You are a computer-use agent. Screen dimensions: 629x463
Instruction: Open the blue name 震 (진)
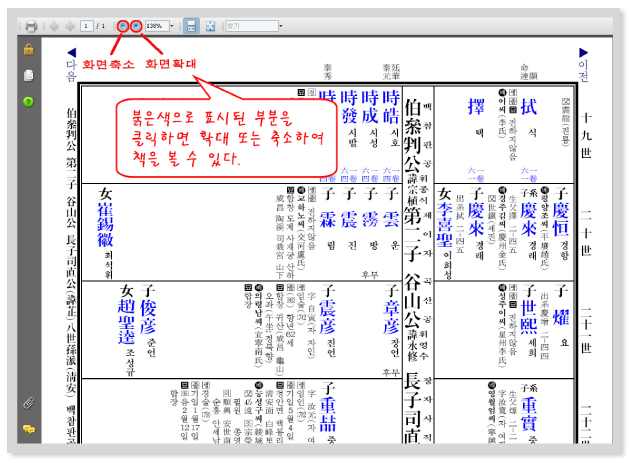(349, 219)
